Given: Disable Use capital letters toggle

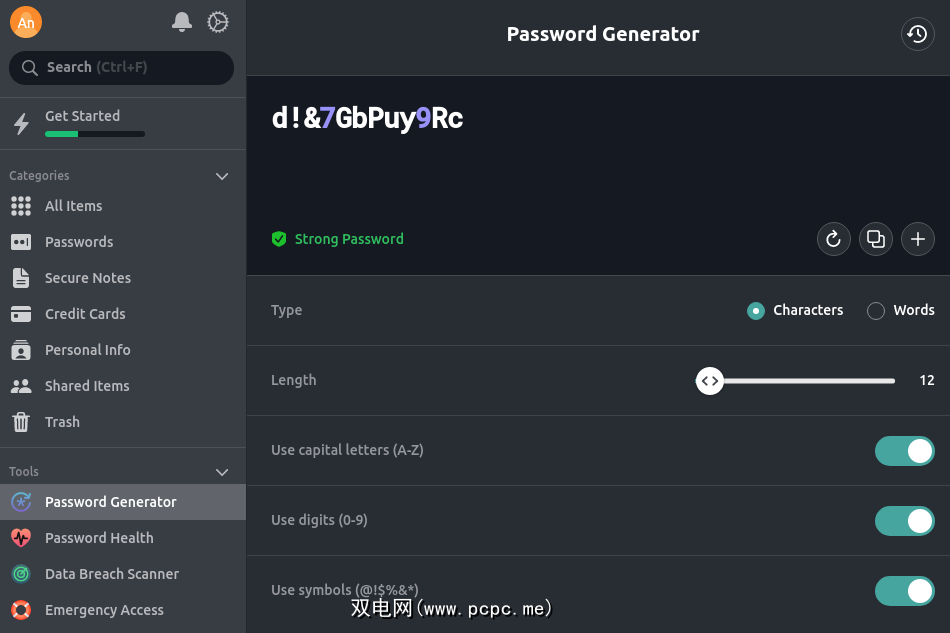Looking at the screenshot, I should [904, 451].
